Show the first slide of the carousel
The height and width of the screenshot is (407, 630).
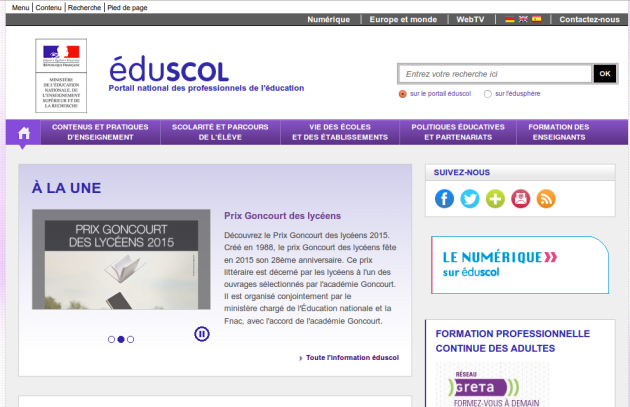(x=111, y=340)
